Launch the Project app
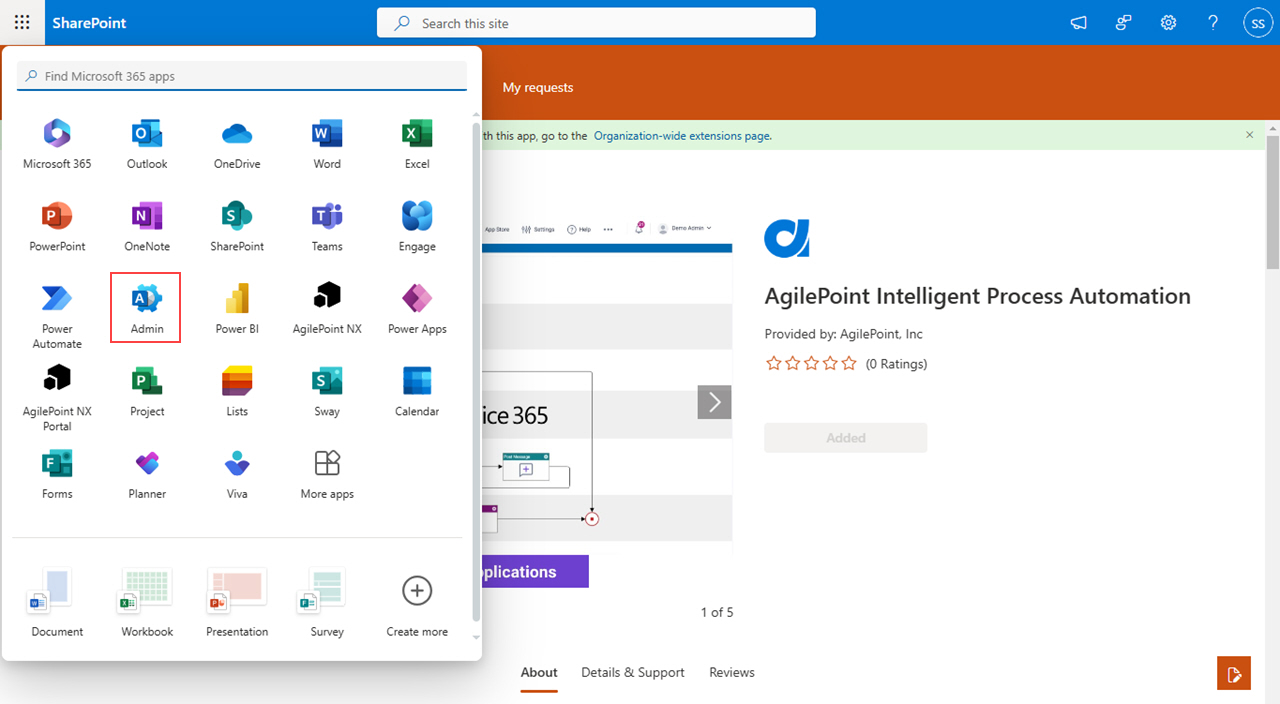 point(147,391)
